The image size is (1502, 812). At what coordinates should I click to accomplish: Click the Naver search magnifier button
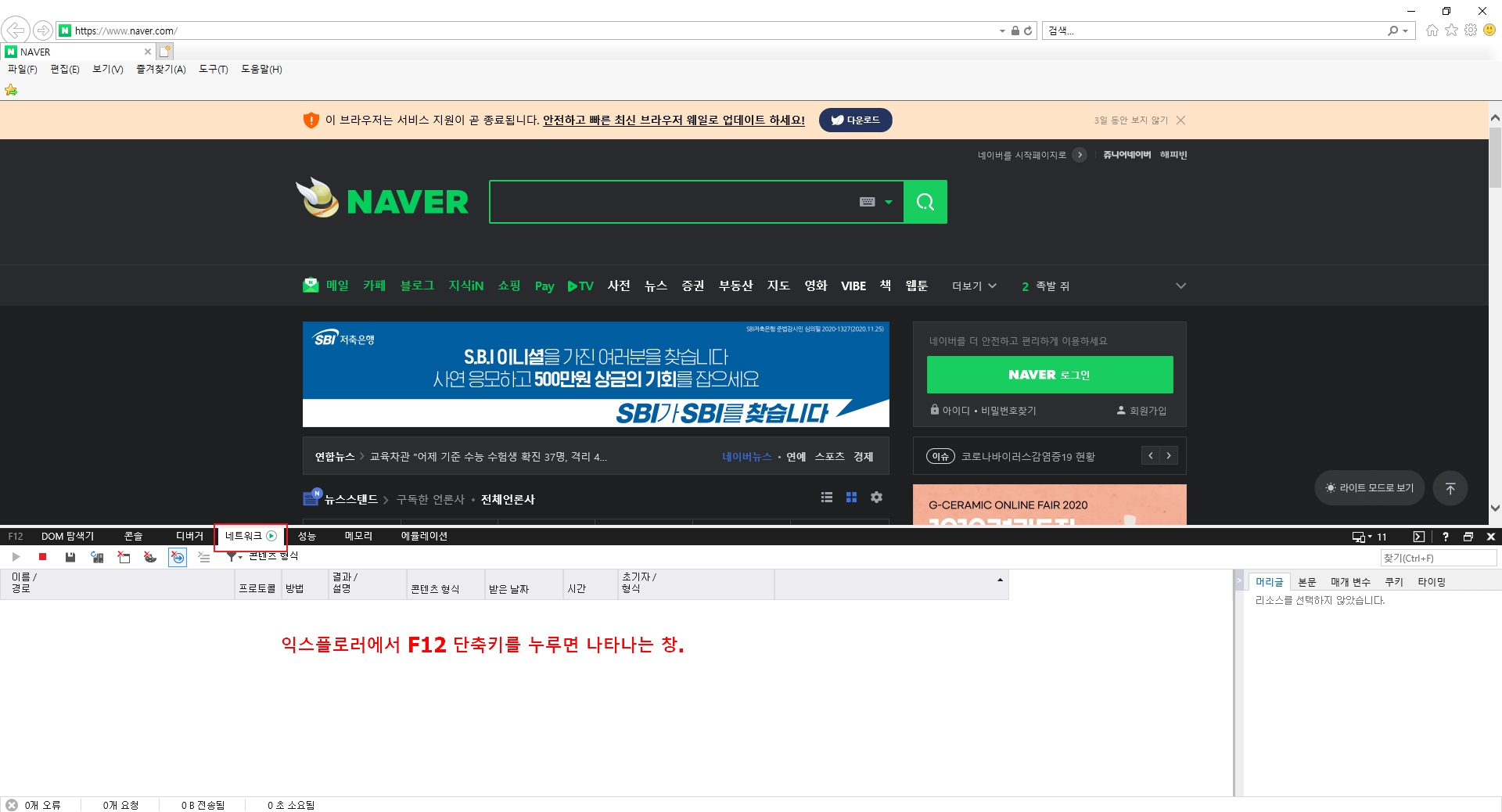tap(925, 202)
